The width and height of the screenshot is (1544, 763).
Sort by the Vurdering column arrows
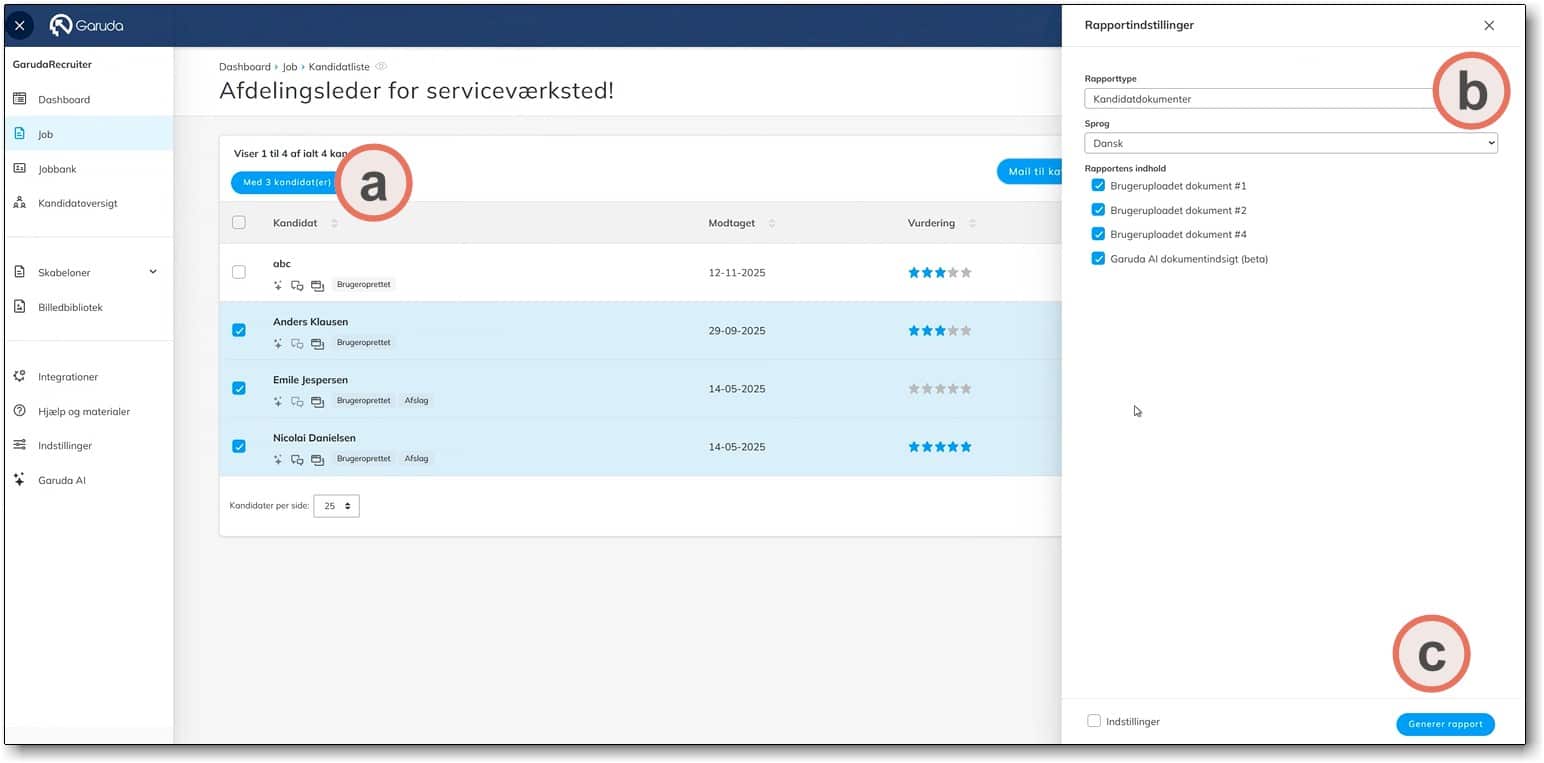pyautogui.click(x=972, y=223)
